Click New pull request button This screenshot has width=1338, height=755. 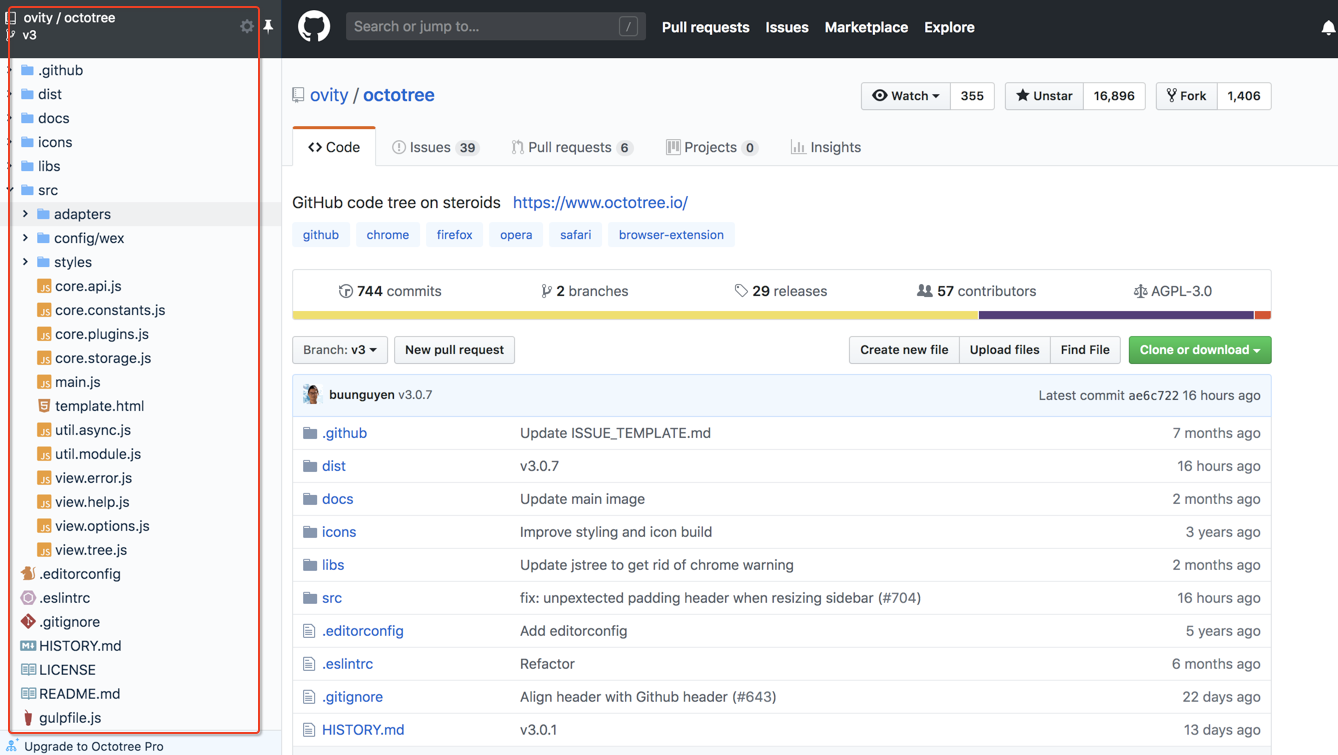tap(454, 350)
